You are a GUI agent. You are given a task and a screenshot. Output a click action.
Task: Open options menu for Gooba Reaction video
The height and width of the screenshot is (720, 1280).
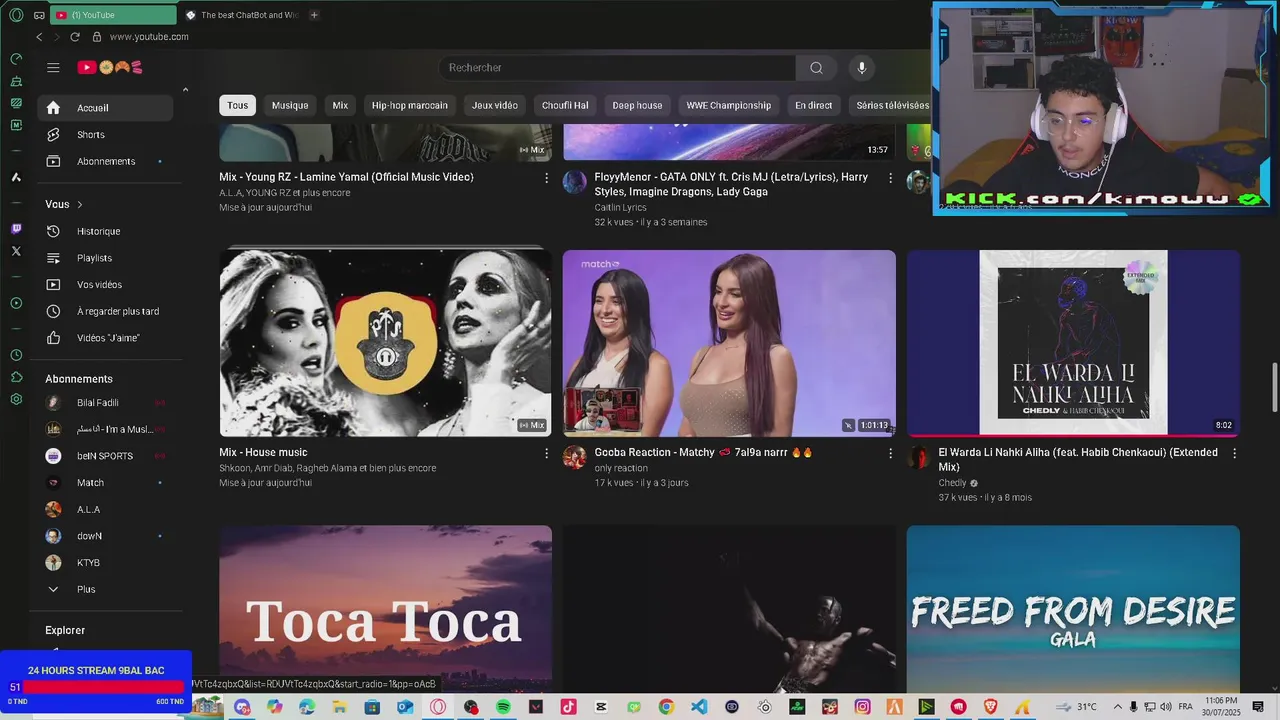pyautogui.click(x=890, y=453)
